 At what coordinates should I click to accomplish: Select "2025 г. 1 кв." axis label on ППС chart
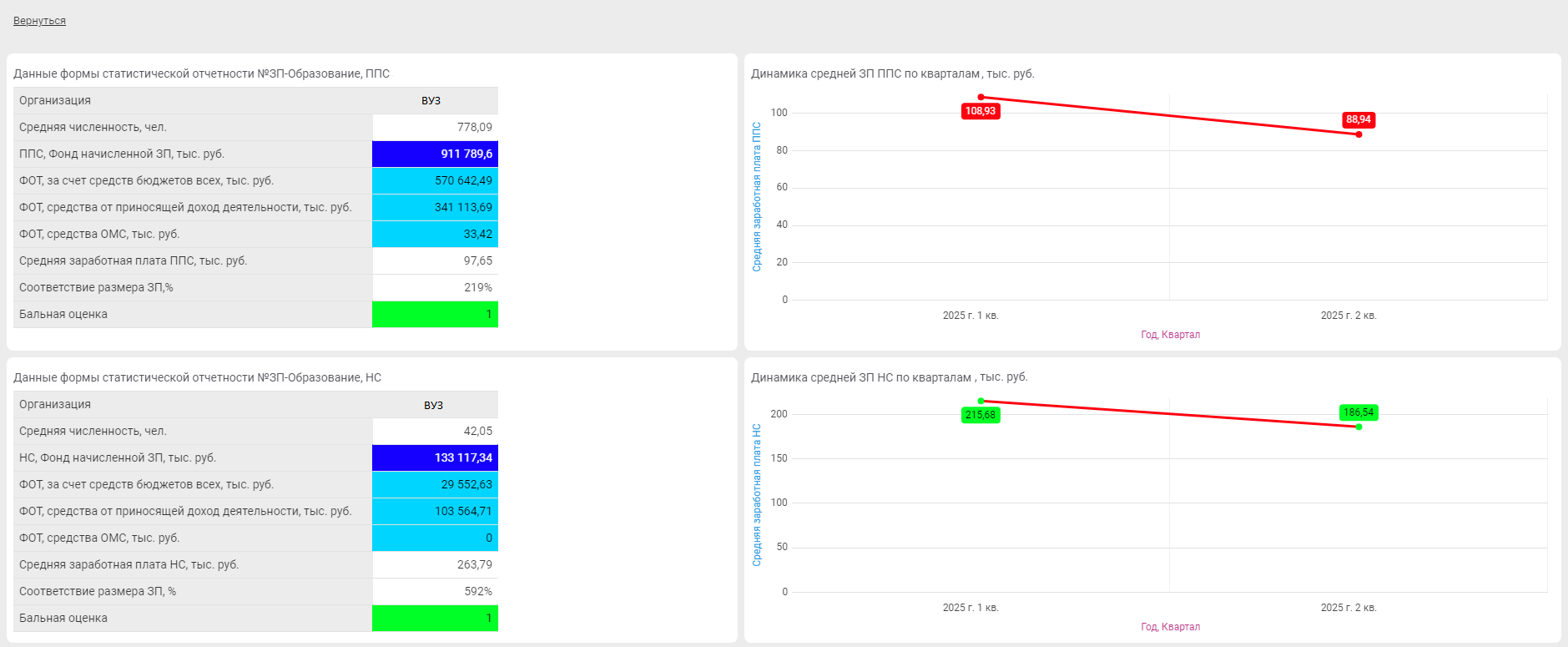pyautogui.click(x=971, y=316)
